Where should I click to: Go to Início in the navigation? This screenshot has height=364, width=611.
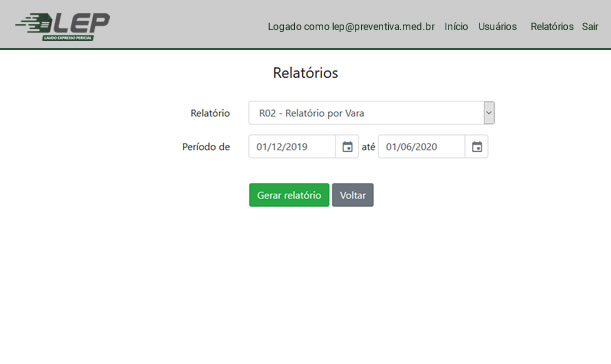456,27
